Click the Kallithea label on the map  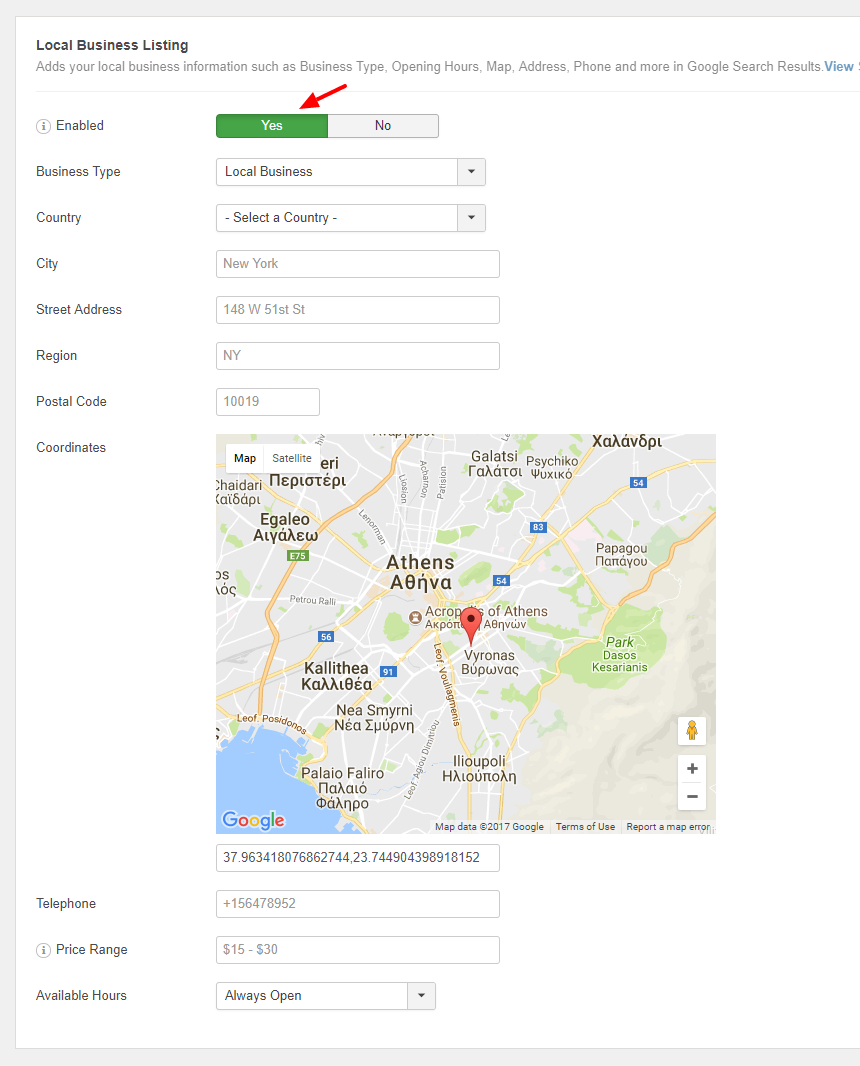point(337,676)
